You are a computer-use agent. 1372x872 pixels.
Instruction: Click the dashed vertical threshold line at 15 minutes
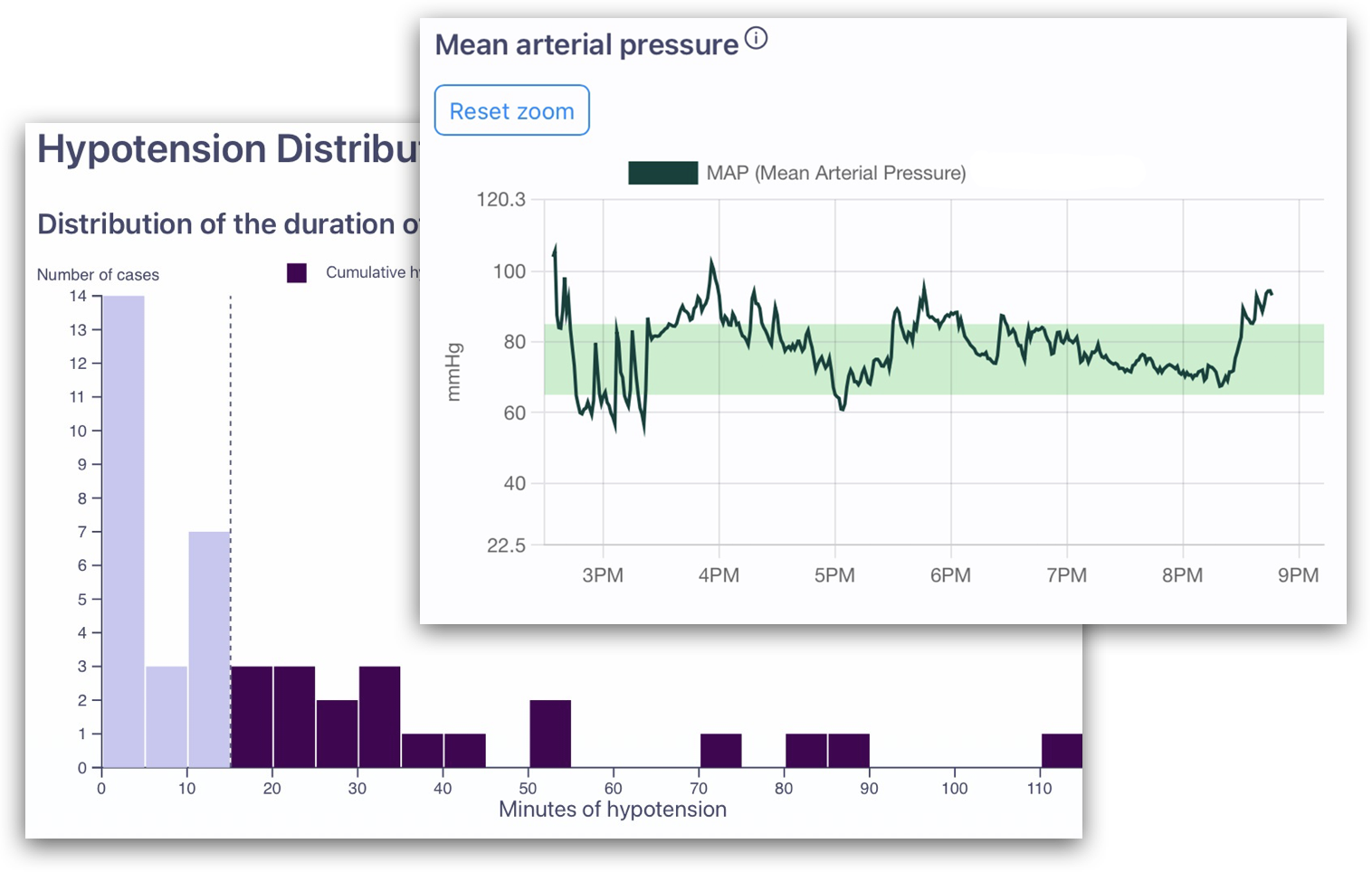click(231, 532)
